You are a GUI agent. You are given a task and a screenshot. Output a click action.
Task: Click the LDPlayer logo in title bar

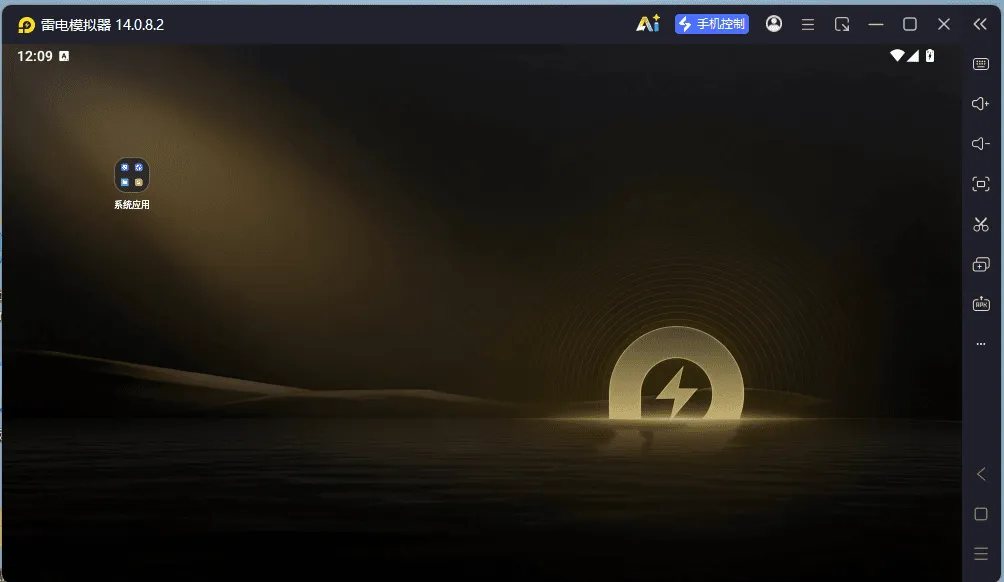click(26, 25)
